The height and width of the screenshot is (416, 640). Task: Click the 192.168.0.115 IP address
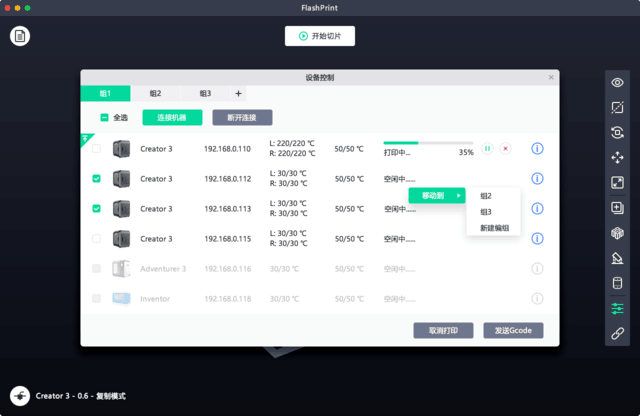(227, 239)
